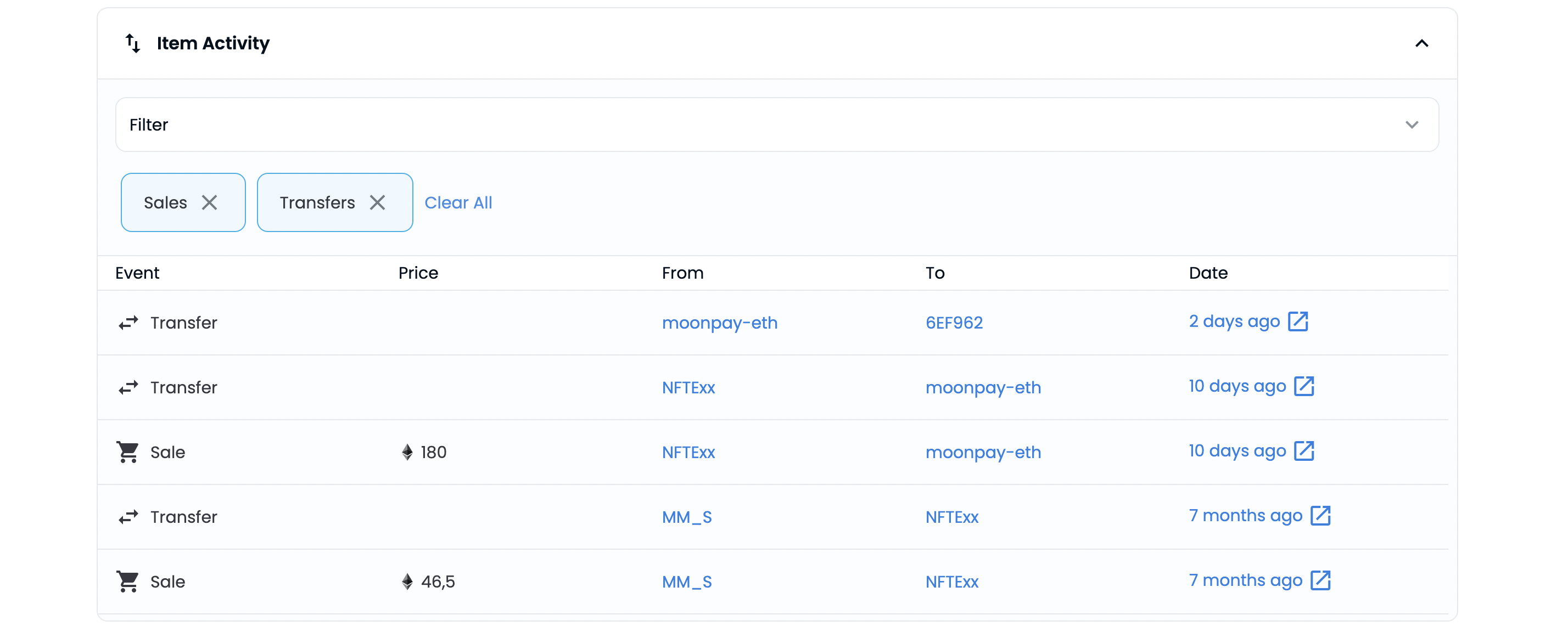Open MM_S sender on 46,5 Sale row
Screen dimensions: 1568x632
687,582
